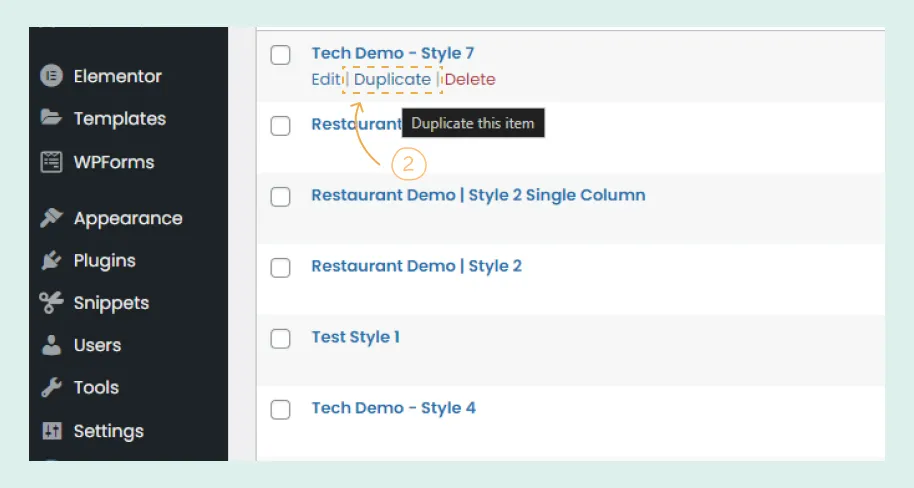Open the partially covered Restaurant title link
Viewport: 914px width, 488px height.
(357, 124)
